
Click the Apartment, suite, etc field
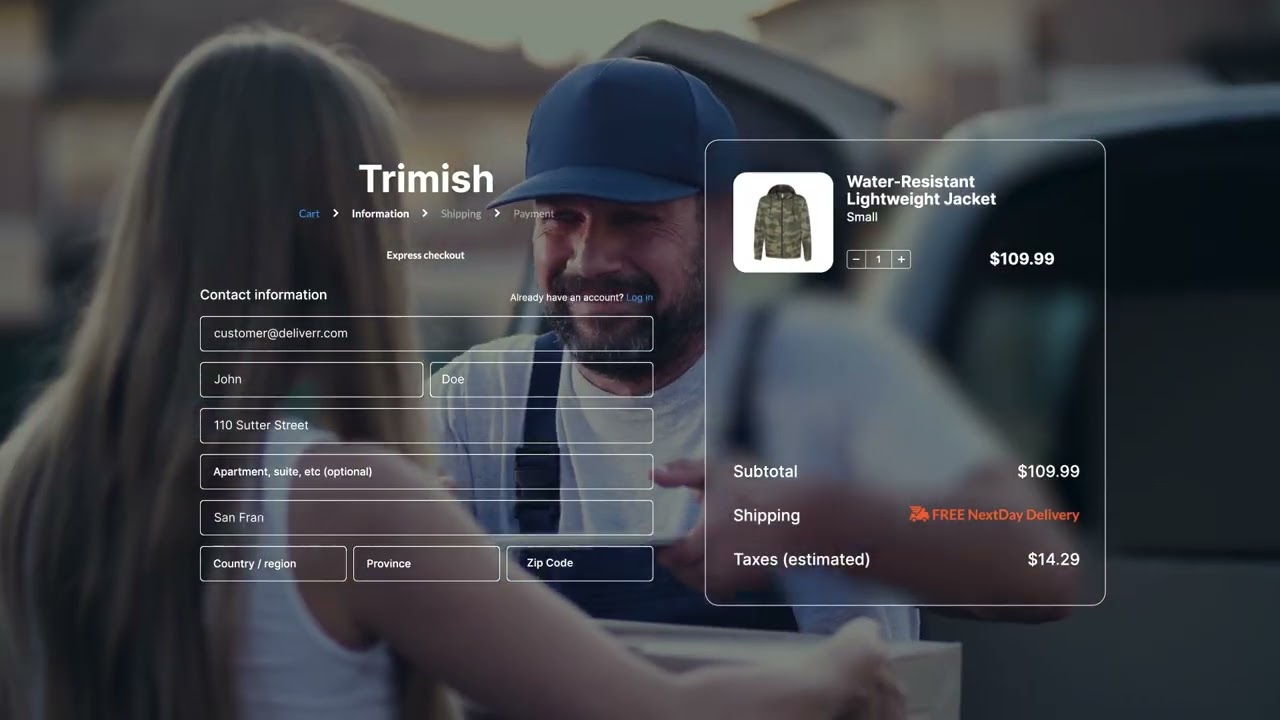[426, 471]
